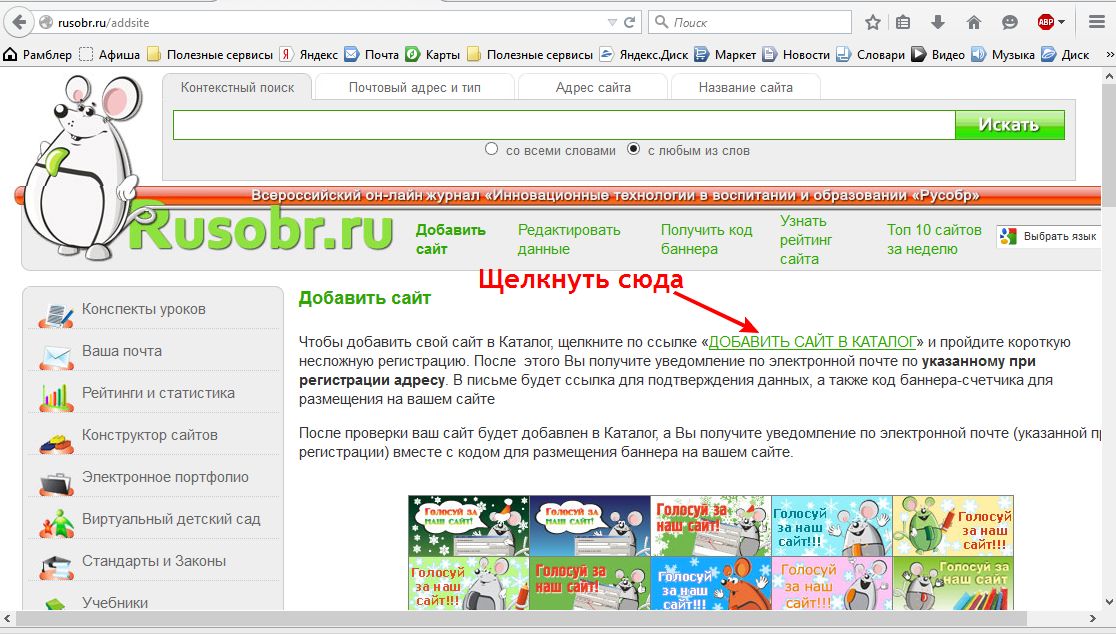This screenshot has height=634, width=1116.
Task: Follow the ДОБАВИТЬ САЙТ В КАТАЛОГ link
Action: (x=813, y=342)
